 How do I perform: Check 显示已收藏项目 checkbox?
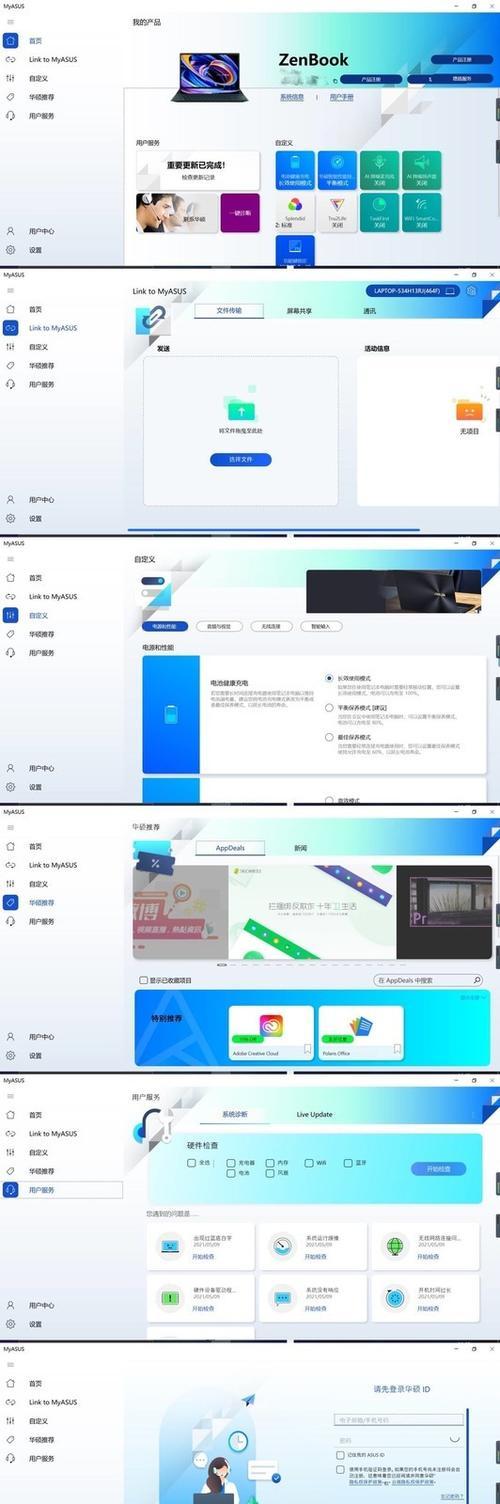tap(144, 980)
